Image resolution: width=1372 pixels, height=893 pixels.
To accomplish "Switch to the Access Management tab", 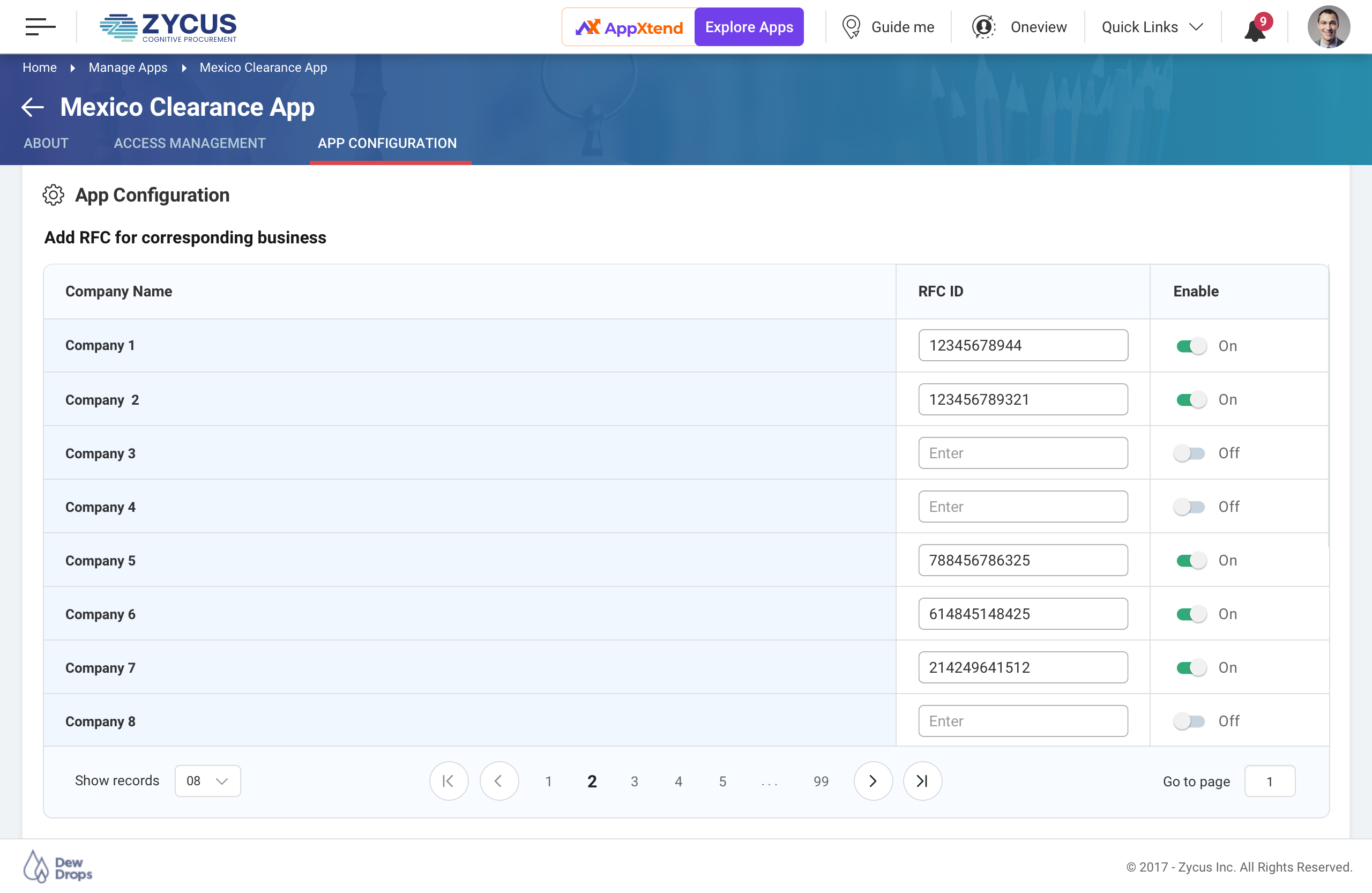I will point(190,144).
